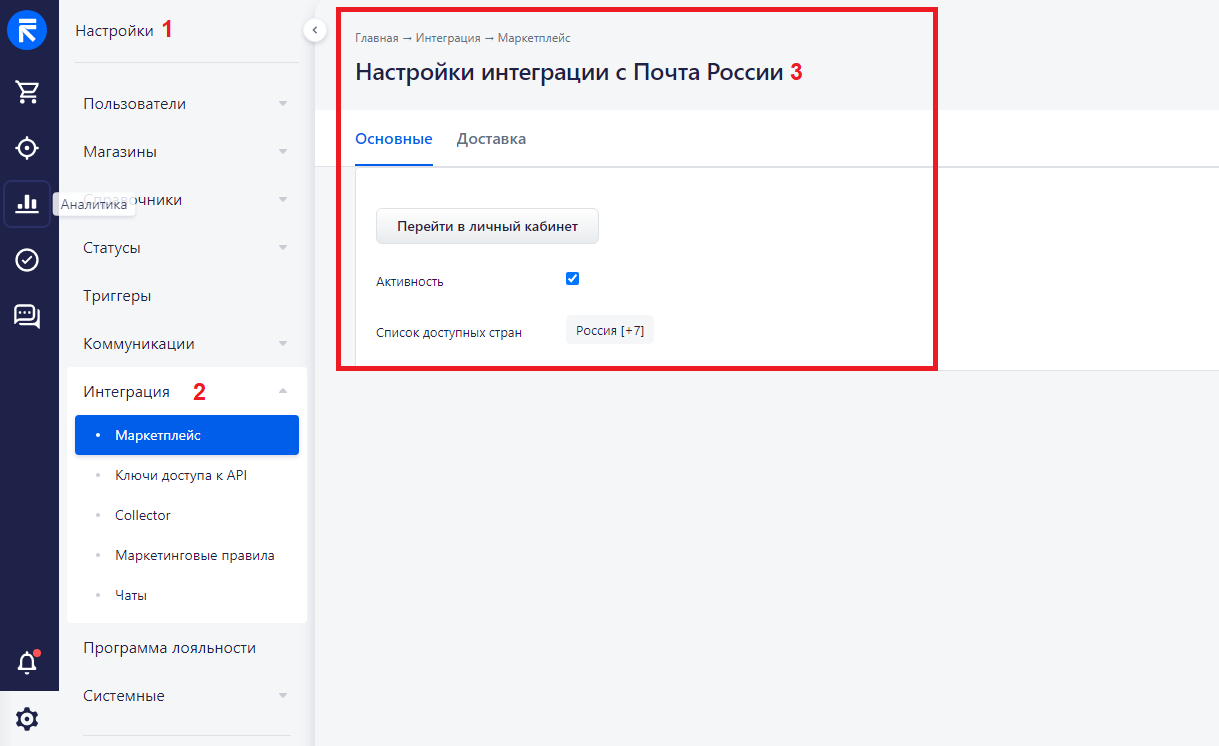Image resolution: width=1219 pixels, height=746 pixels.
Task: Open the Settings gear icon
Action: tap(27, 719)
